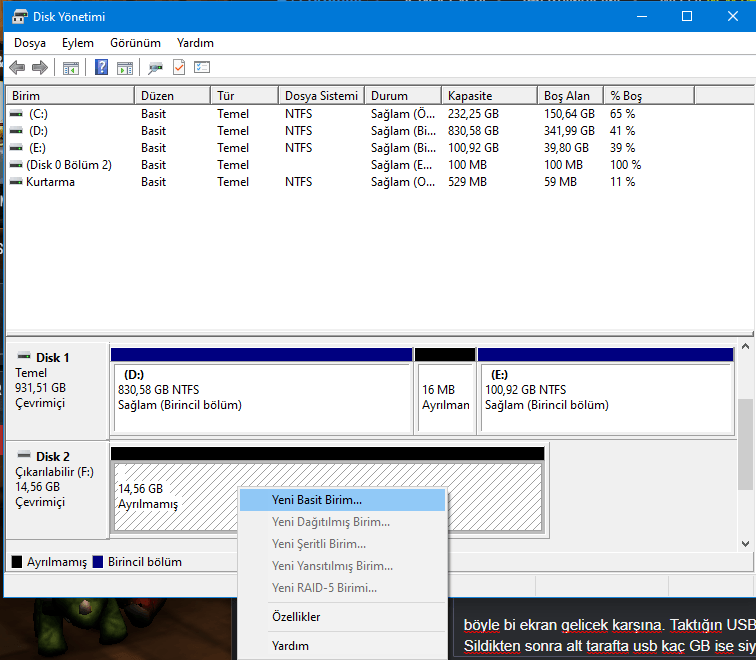Select the 16 MB unallocated partition block
Screen dimensions: 756x660
pyautogui.click(x=445, y=391)
